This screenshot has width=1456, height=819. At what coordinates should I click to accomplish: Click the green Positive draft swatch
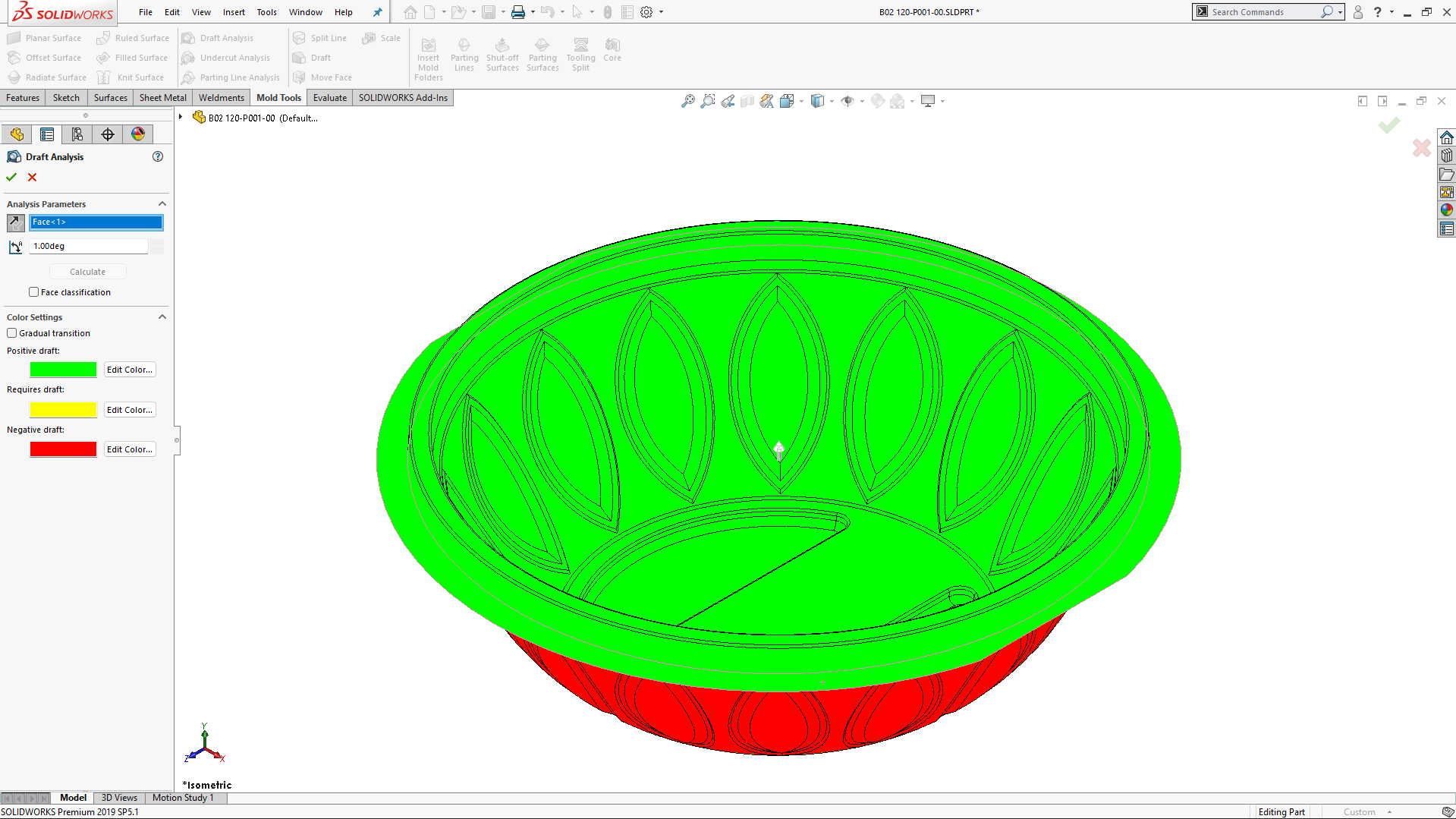64,370
